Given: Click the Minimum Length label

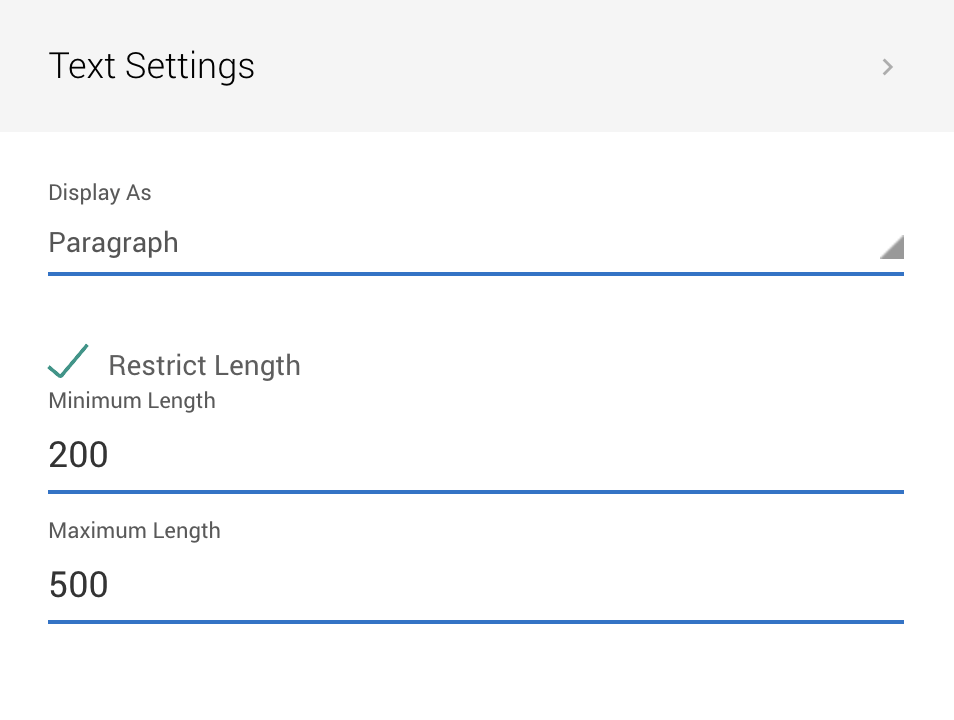Looking at the screenshot, I should 132,400.
